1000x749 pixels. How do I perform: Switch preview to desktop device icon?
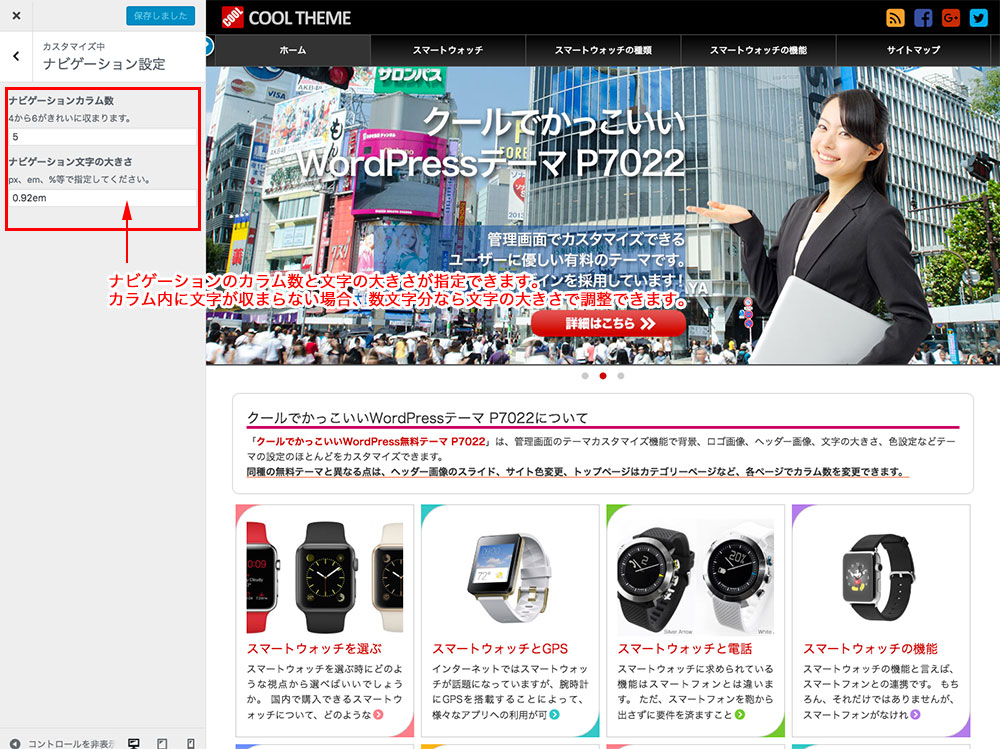134,743
